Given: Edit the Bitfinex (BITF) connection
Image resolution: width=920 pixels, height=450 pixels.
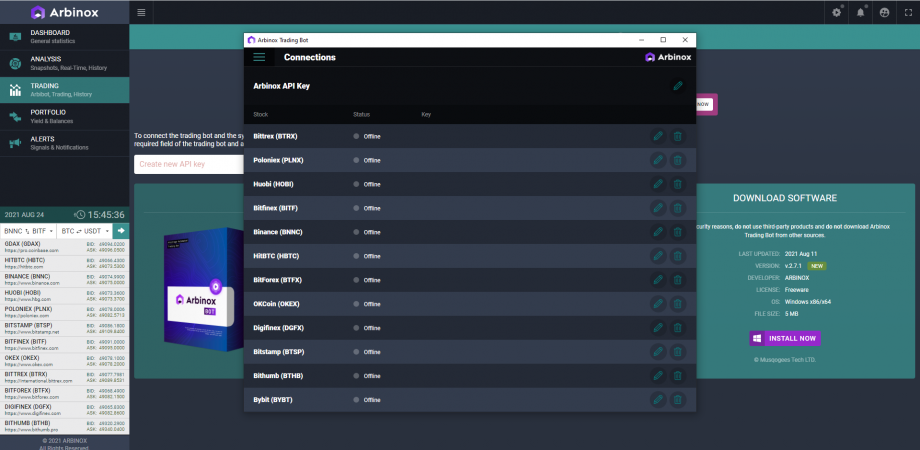Looking at the screenshot, I should (658, 208).
